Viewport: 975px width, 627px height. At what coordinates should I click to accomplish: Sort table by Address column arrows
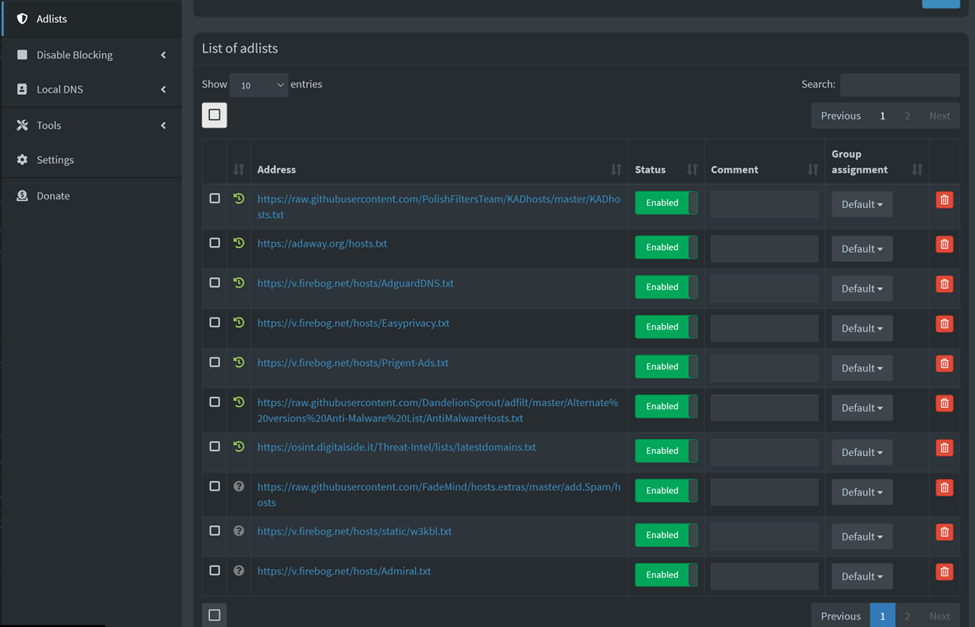(615, 170)
